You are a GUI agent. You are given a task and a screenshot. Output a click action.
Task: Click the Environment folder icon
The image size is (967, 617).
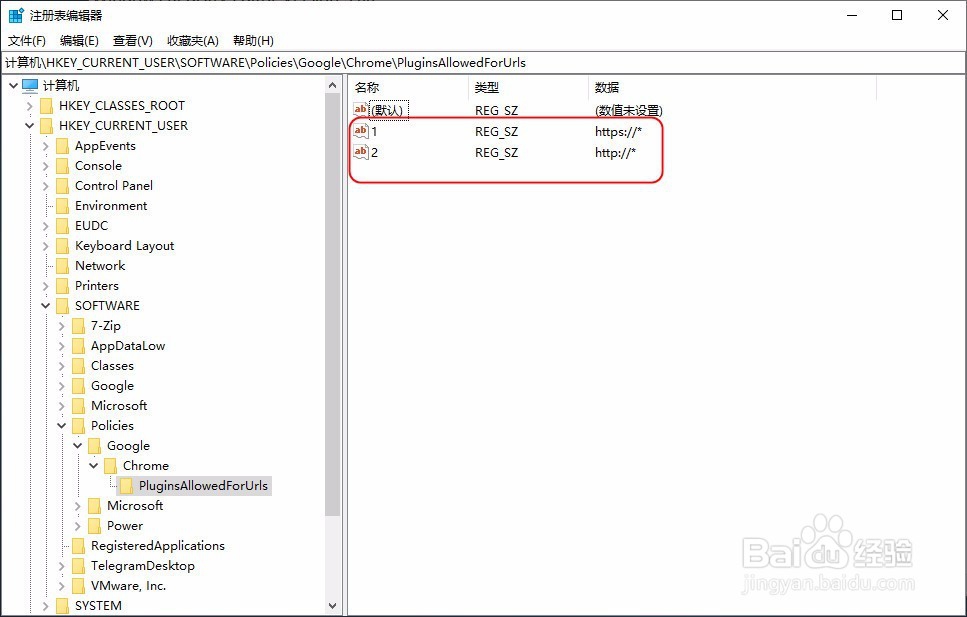click(x=62, y=206)
